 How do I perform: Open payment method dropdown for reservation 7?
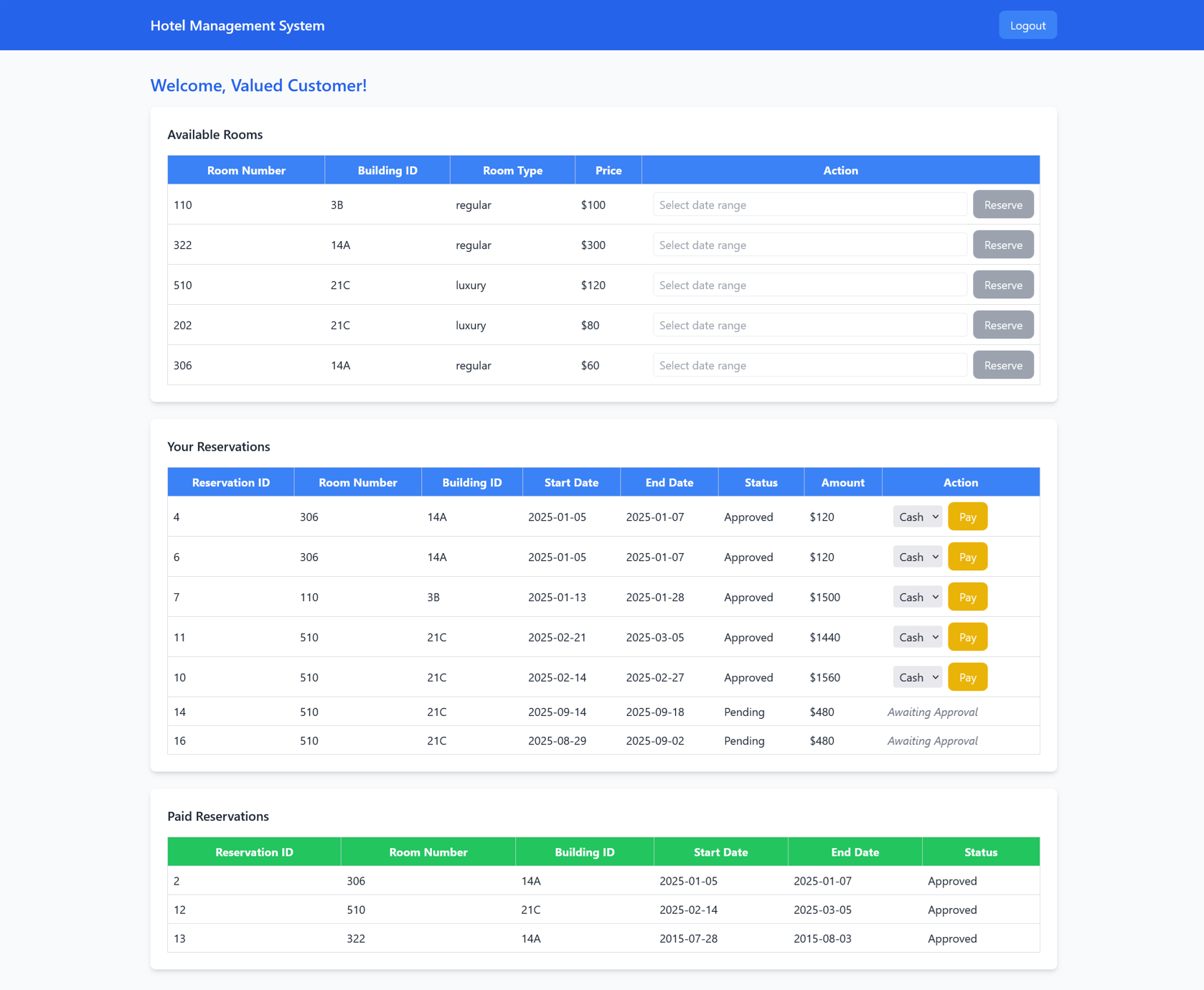click(917, 597)
